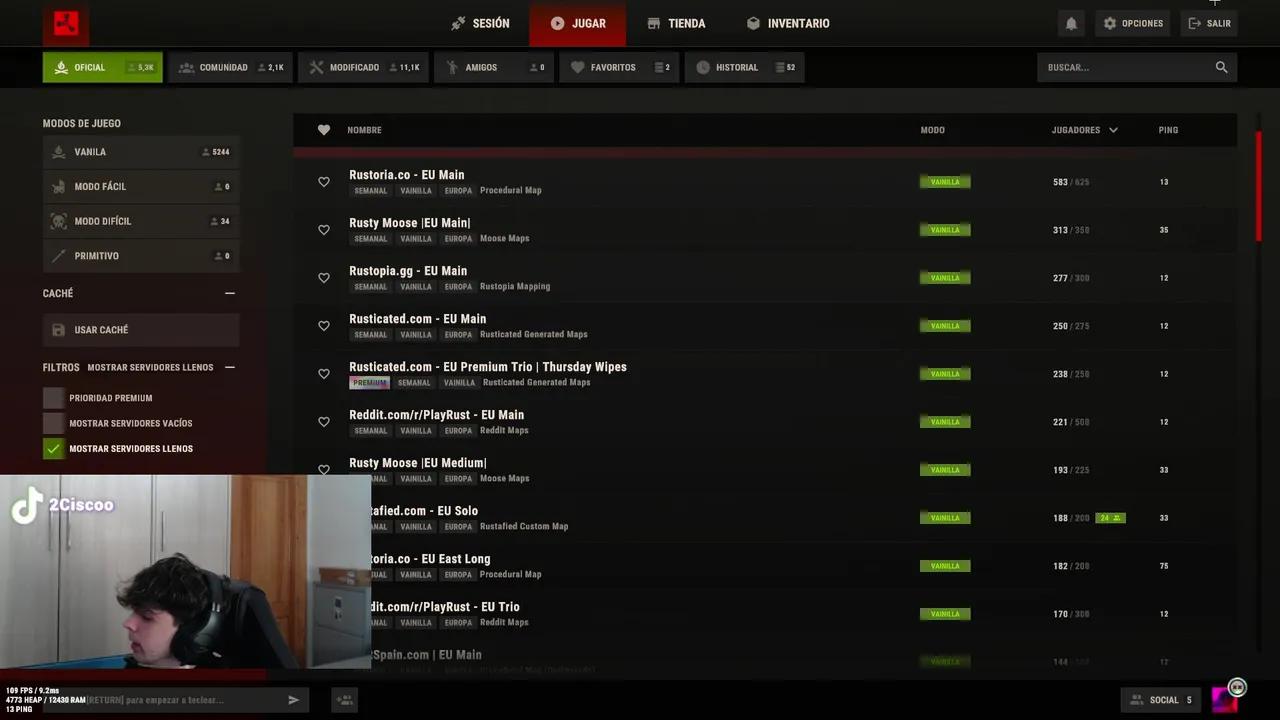Sort by Ping column header
1280x720 pixels.
1168,130
